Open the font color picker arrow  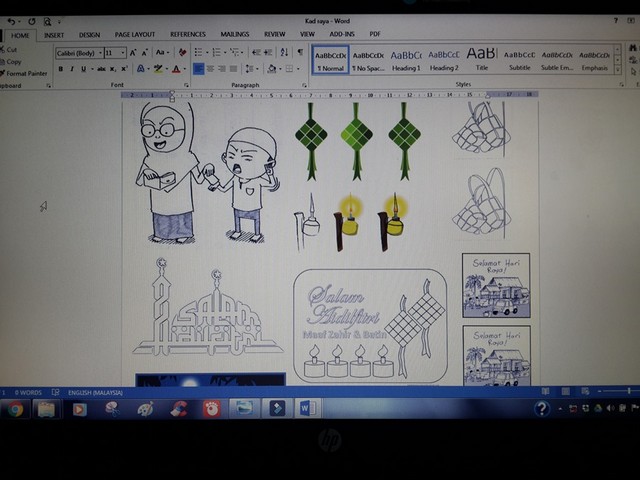click(x=185, y=69)
